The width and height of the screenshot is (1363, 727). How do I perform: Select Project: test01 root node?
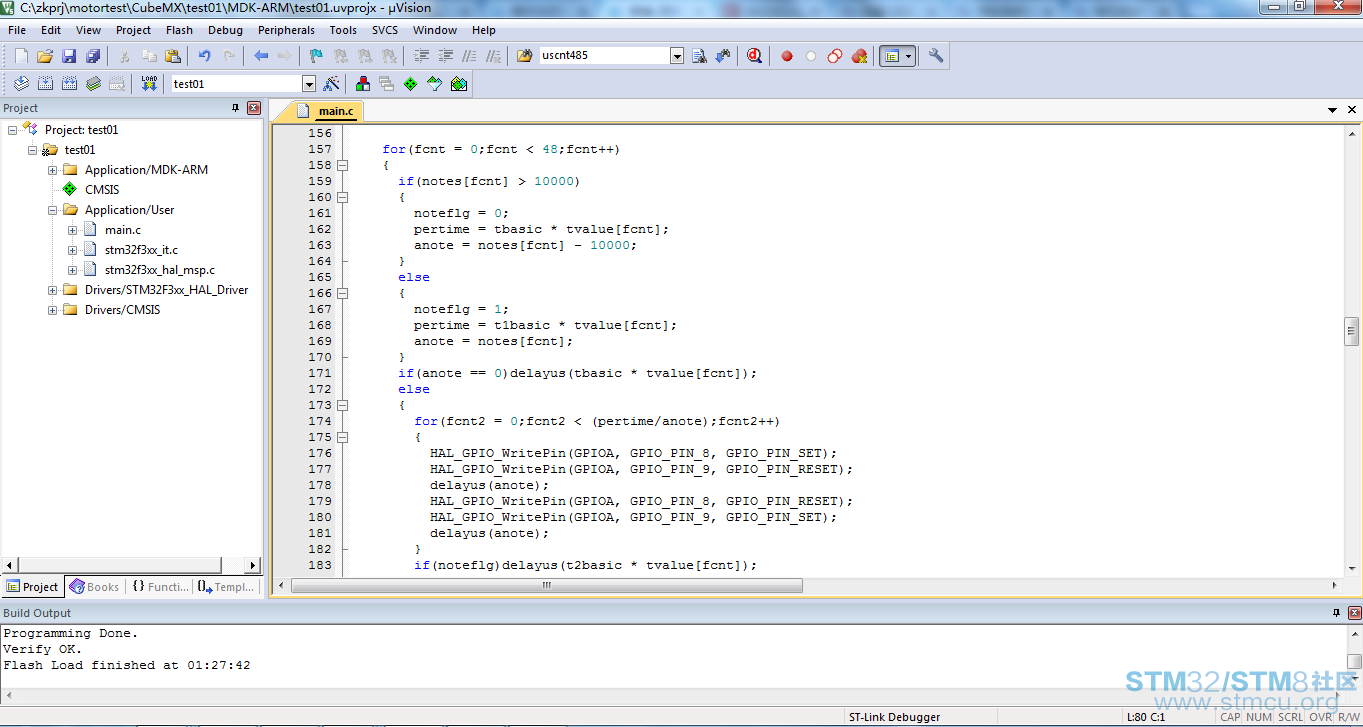coord(81,130)
